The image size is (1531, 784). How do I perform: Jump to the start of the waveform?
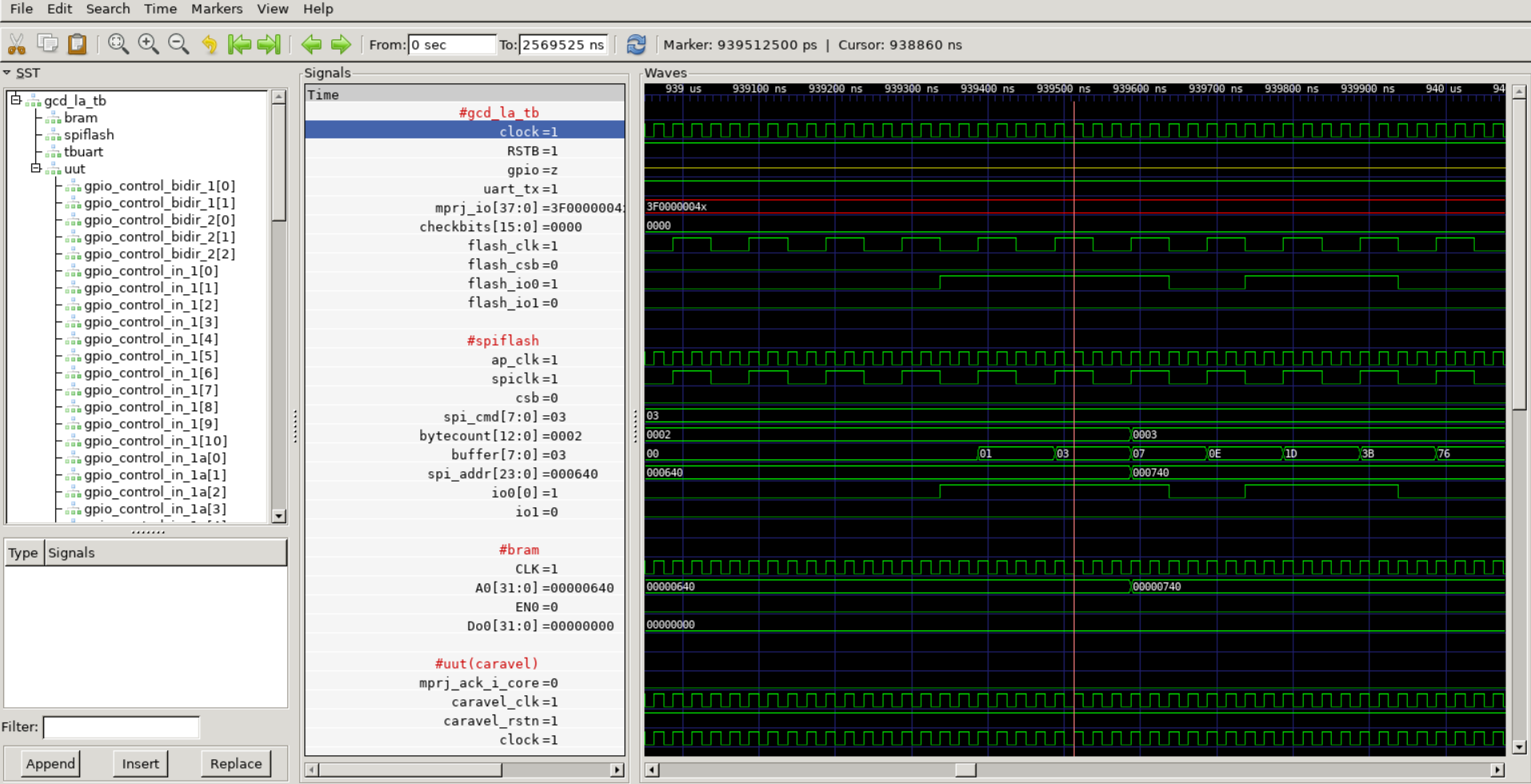click(x=240, y=45)
